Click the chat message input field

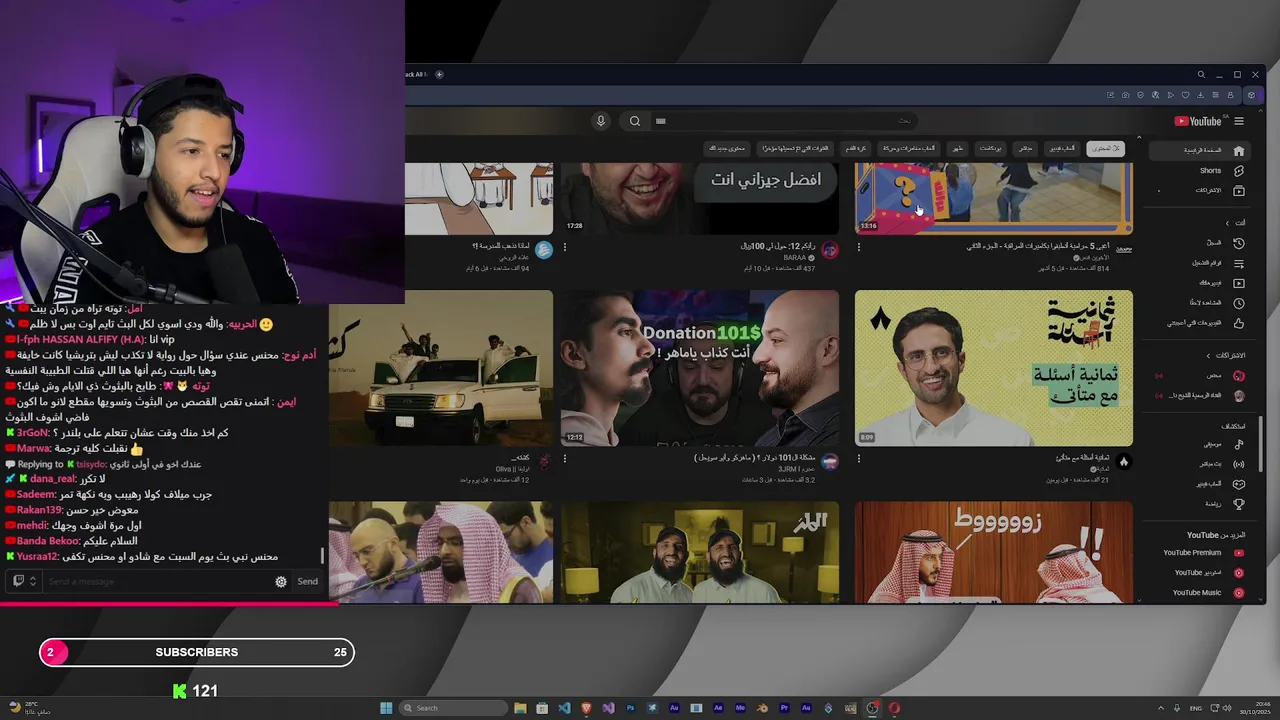point(158,581)
